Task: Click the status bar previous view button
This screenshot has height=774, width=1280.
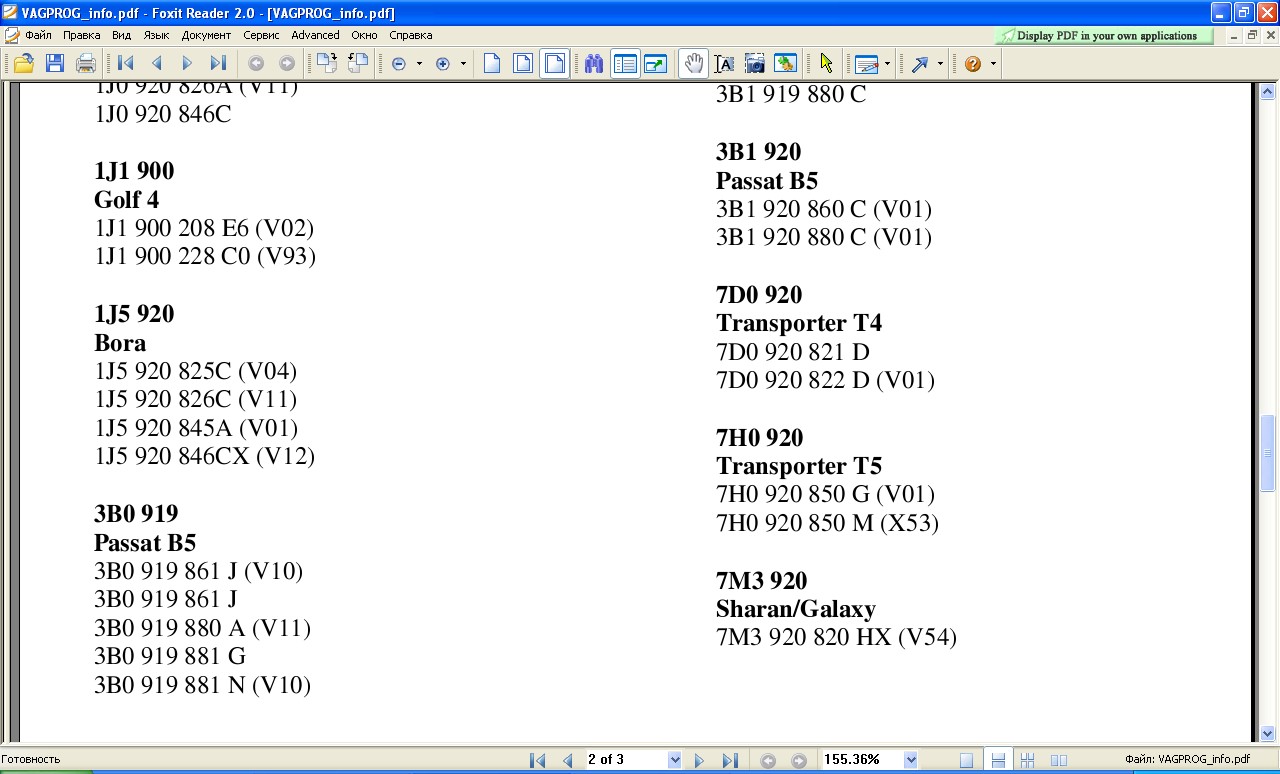Action: (768, 760)
